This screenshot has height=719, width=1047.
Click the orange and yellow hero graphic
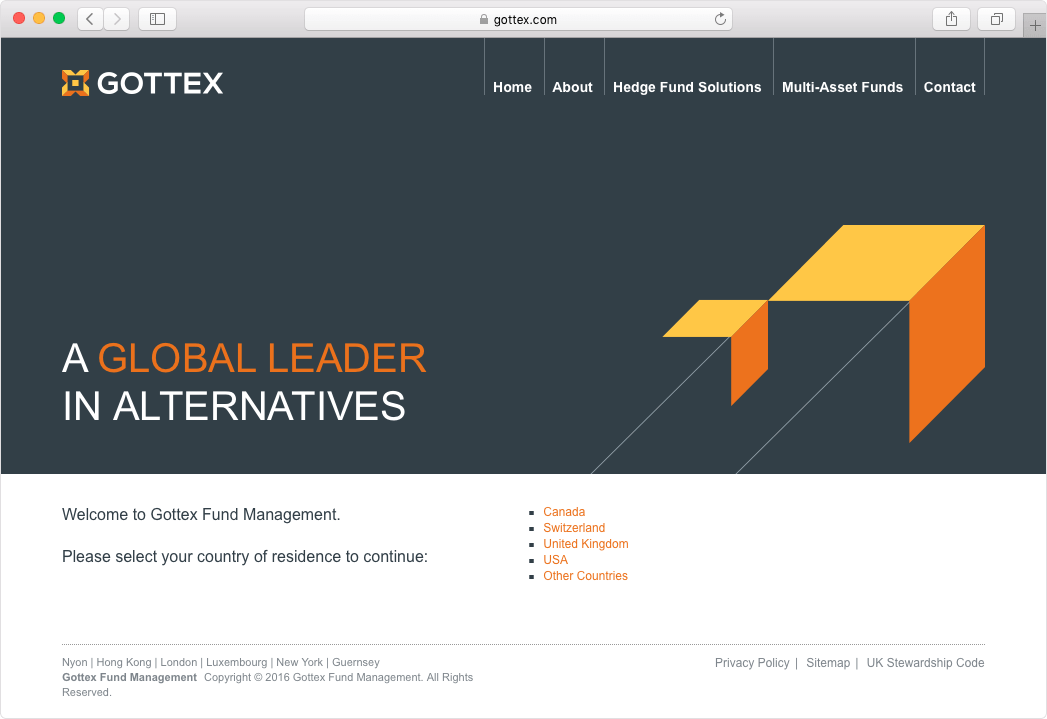(823, 334)
